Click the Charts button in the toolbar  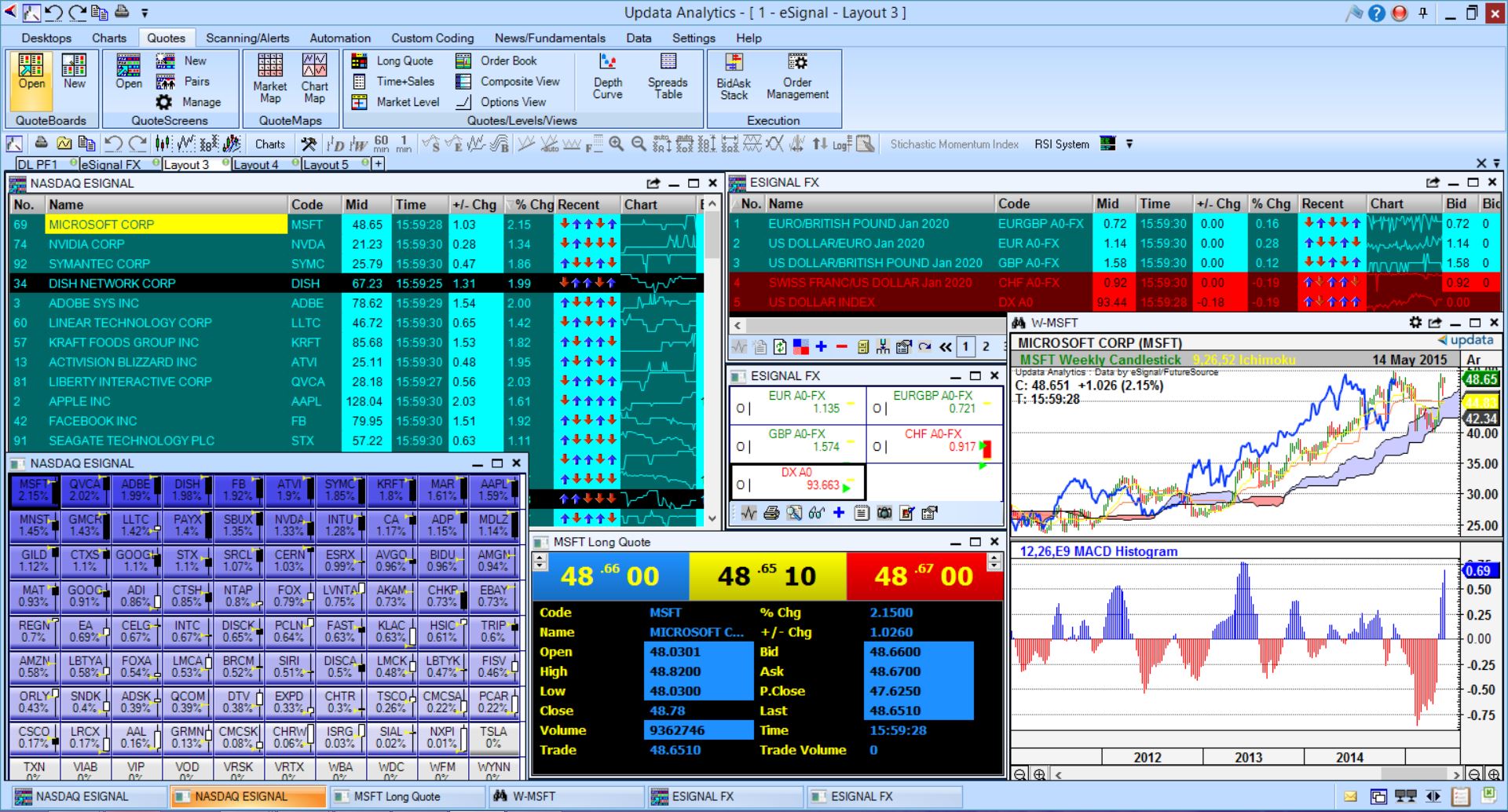270,144
